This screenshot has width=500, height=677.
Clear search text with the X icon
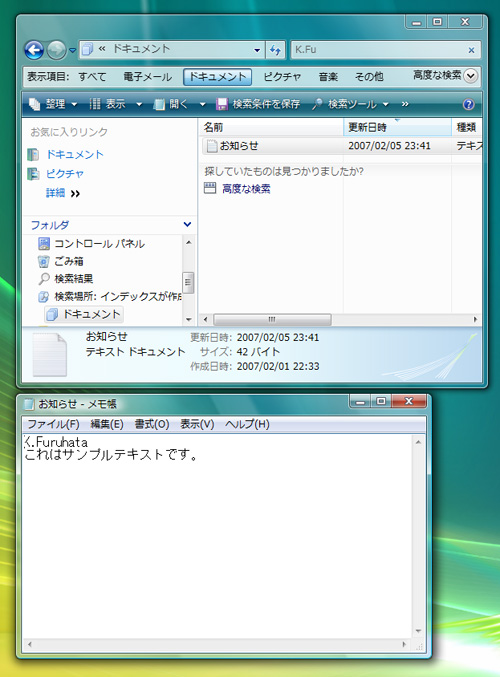pos(471,50)
